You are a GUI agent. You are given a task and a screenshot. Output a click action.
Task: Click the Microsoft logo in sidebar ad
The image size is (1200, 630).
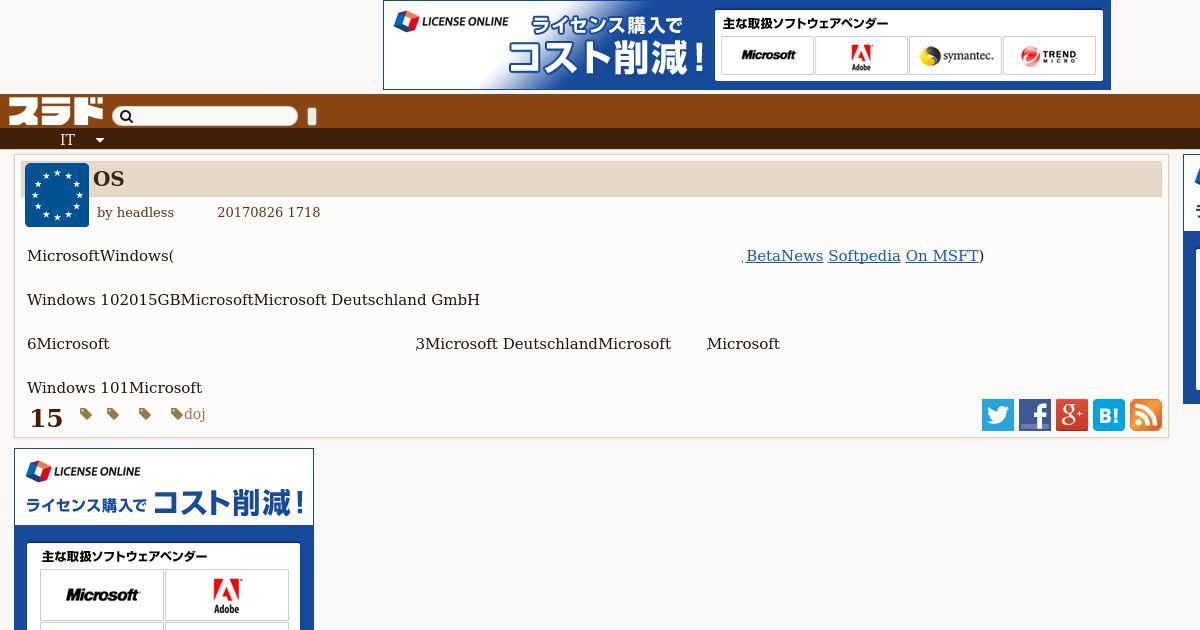coord(102,595)
